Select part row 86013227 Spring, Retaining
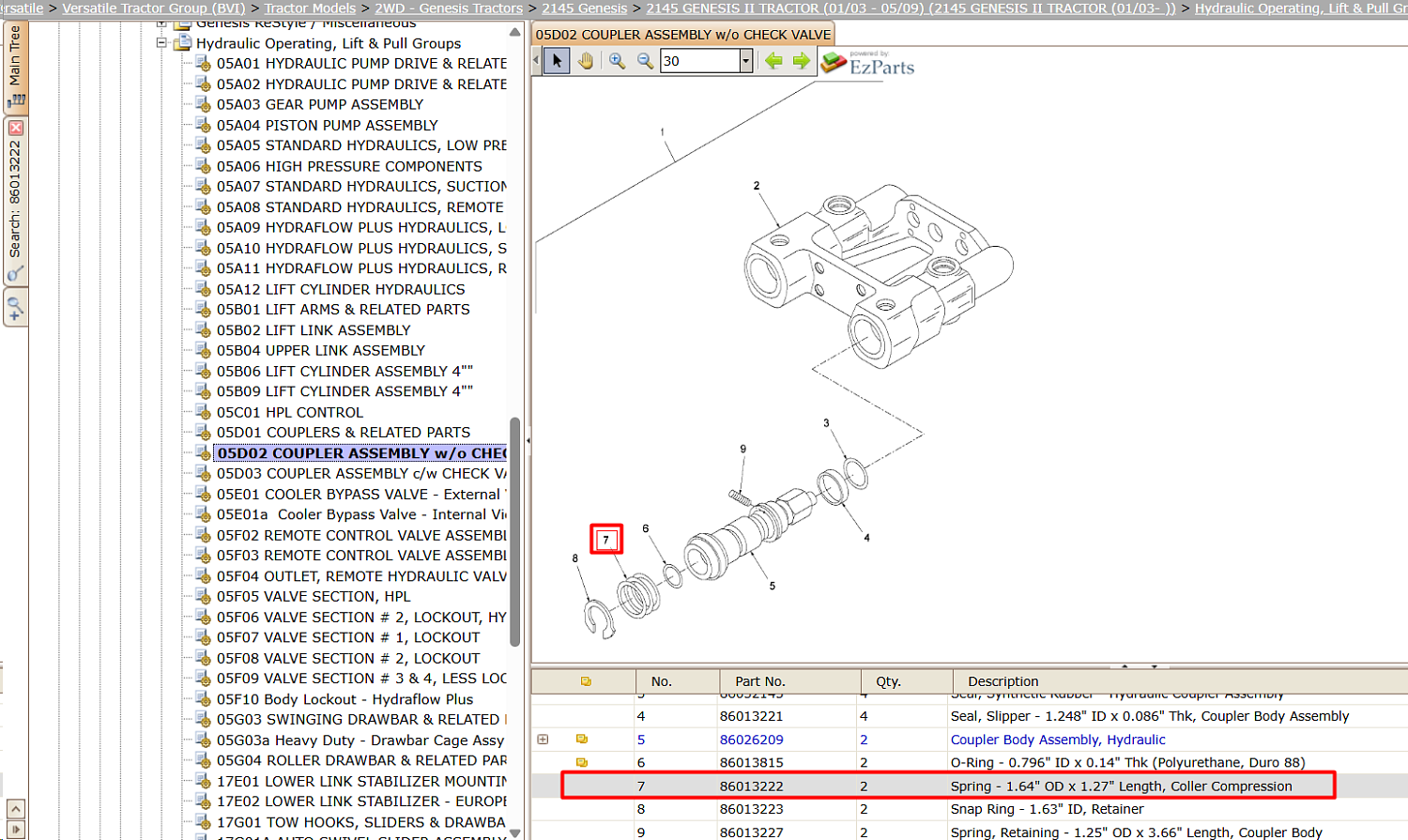The height and width of the screenshot is (840, 1408). tap(970, 831)
